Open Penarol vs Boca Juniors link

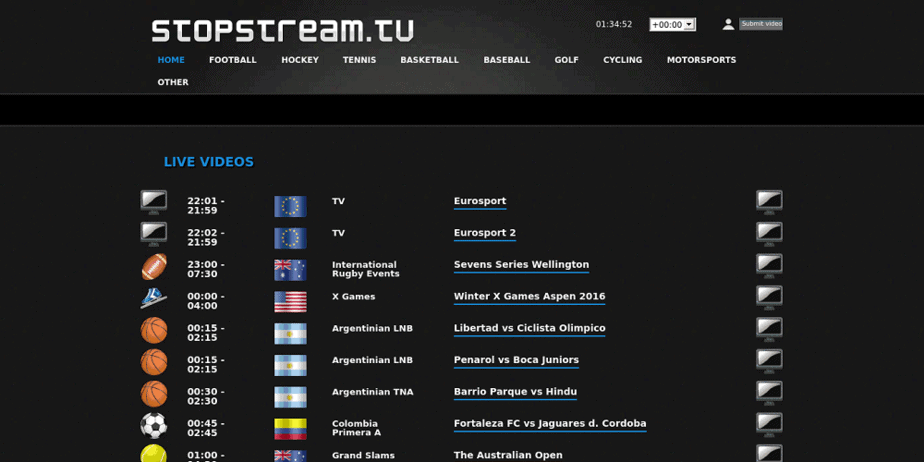point(516,360)
